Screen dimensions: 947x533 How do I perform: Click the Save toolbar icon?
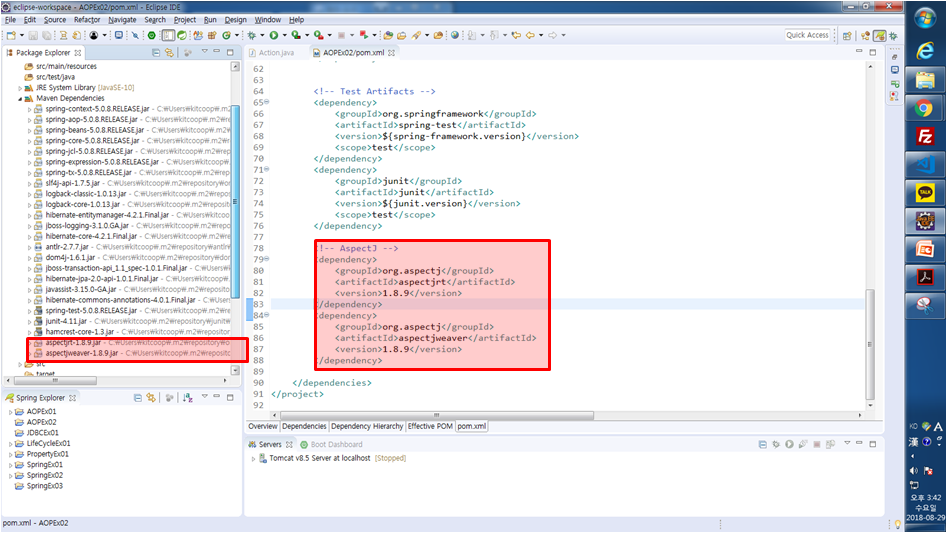click(33, 36)
